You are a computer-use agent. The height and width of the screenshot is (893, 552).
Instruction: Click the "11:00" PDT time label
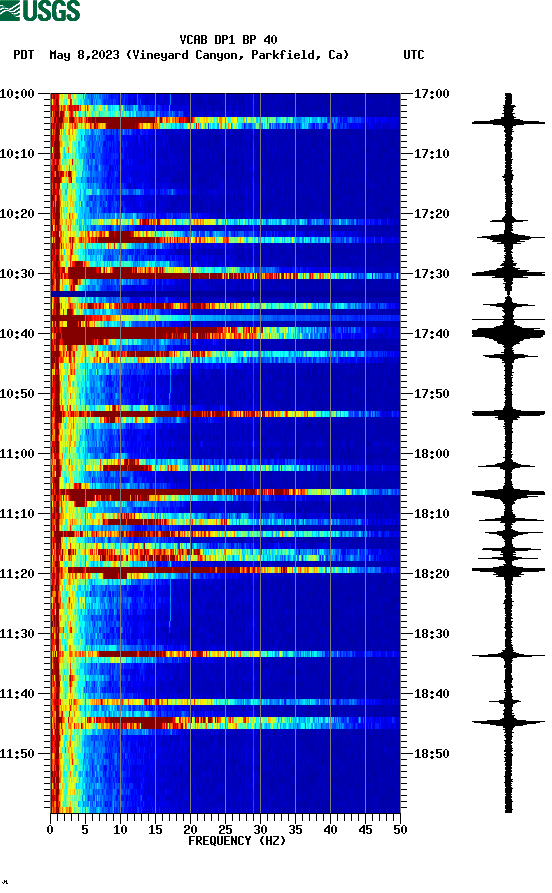point(17,454)
